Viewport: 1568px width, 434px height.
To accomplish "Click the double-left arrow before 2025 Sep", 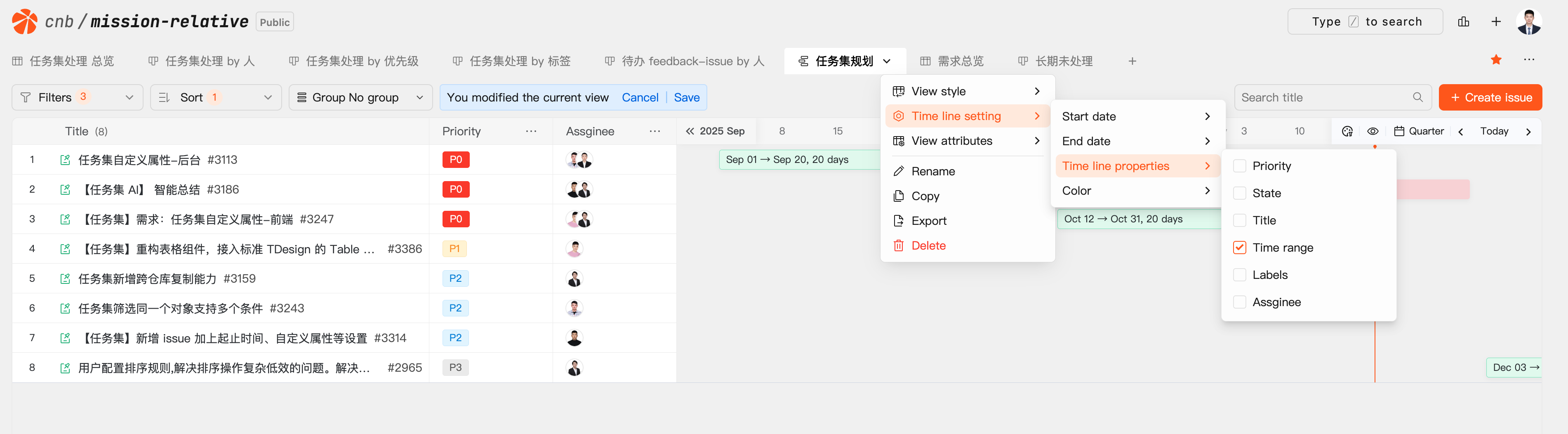I will coord(690,132).
